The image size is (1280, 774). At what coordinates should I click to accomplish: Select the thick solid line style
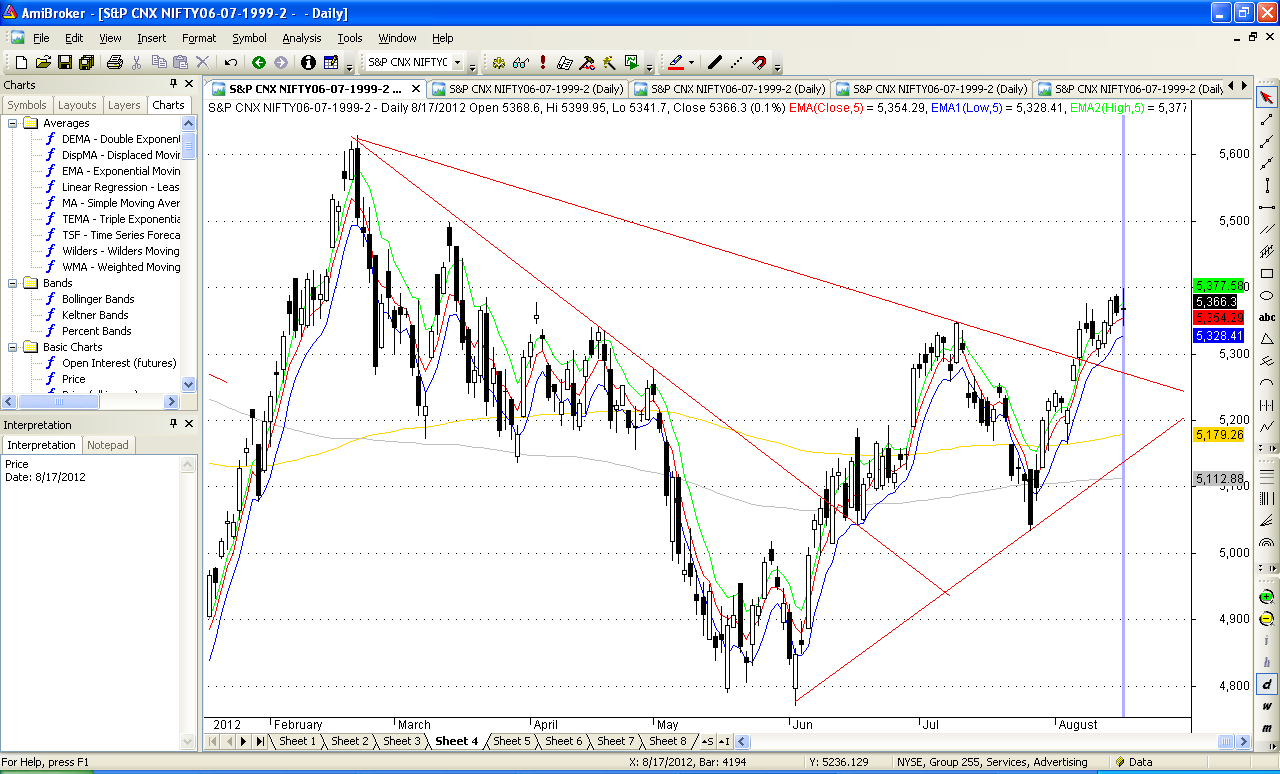[715, 62]
